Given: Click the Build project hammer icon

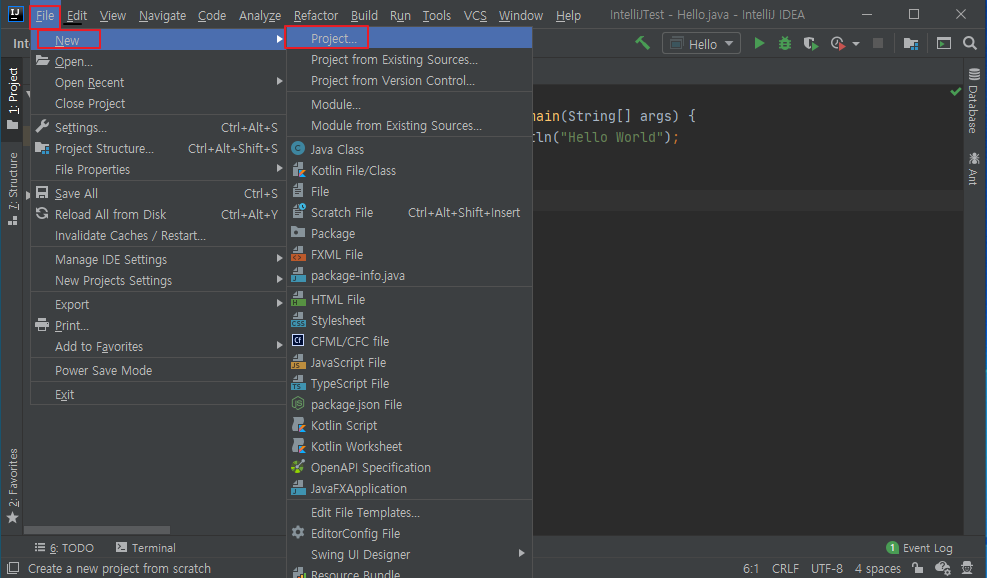Looking at the screenshot, I should pos(642,43).
